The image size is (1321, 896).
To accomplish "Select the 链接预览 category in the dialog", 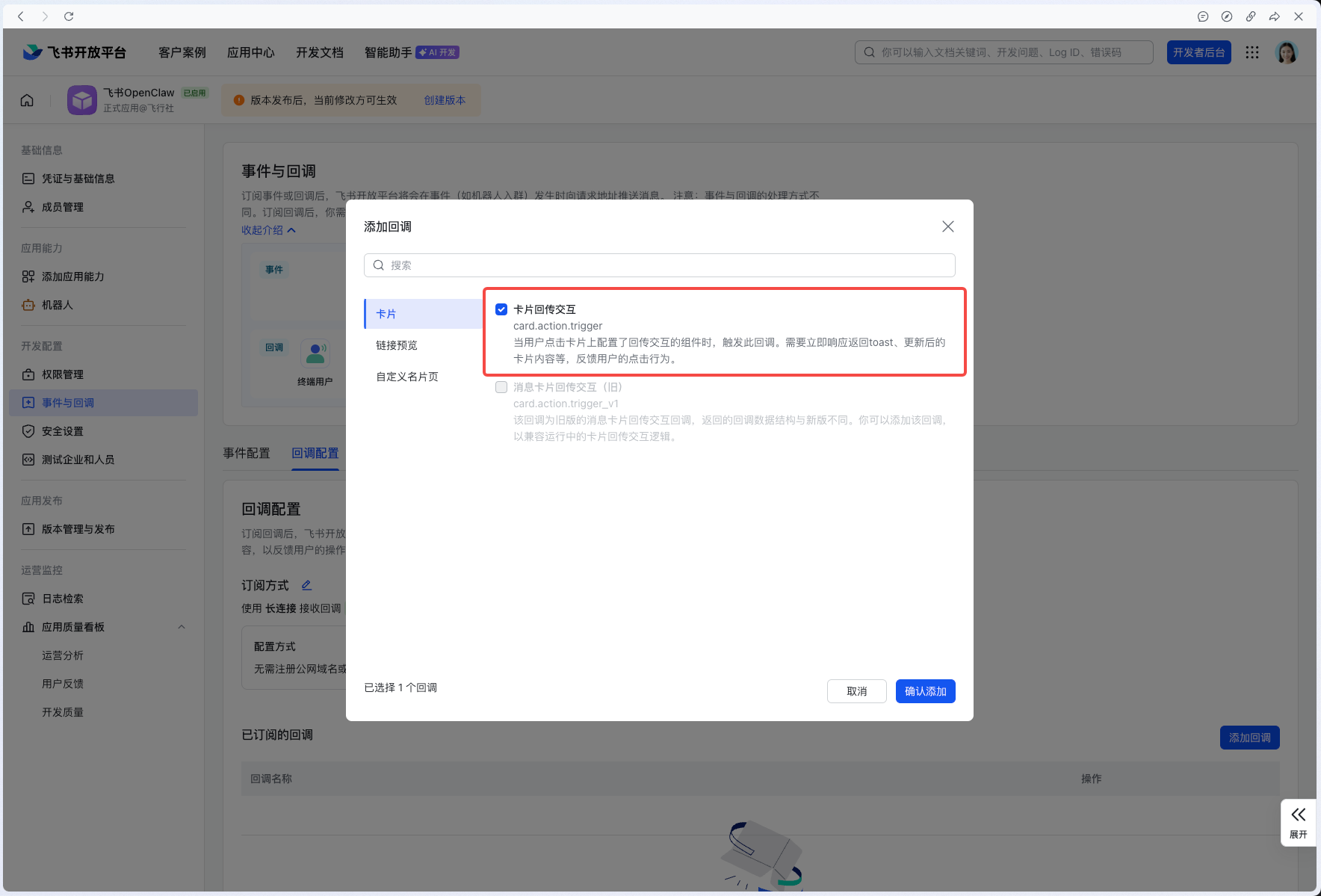I will point(397,345).
